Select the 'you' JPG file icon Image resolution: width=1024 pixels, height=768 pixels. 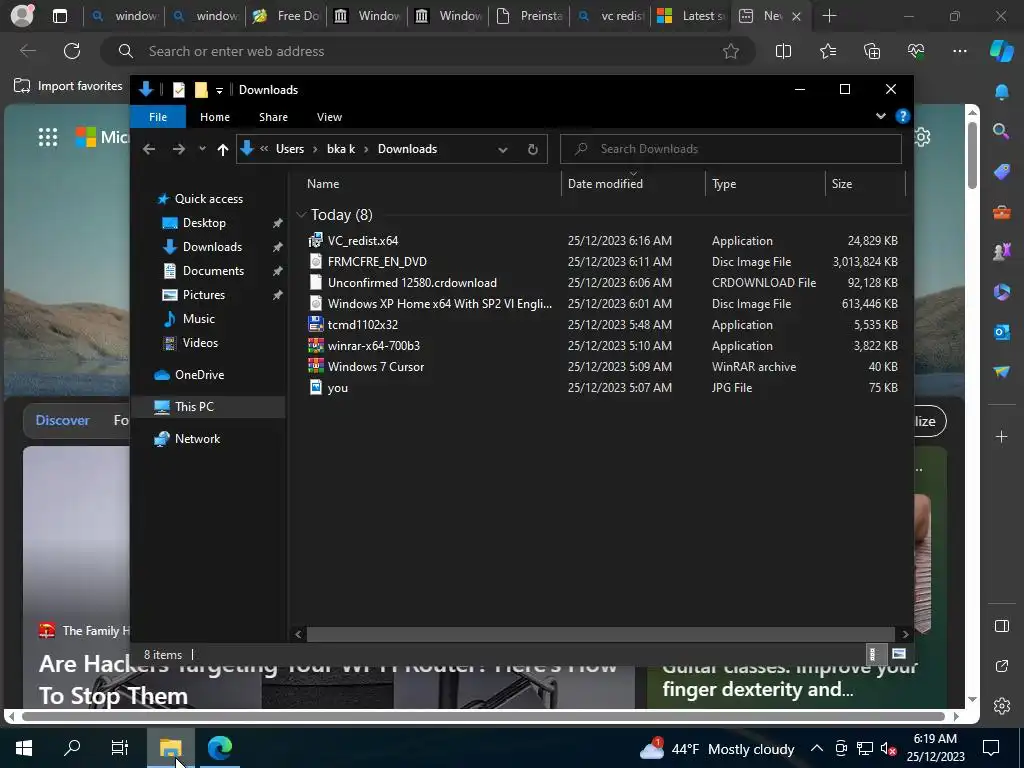(316, 387)
